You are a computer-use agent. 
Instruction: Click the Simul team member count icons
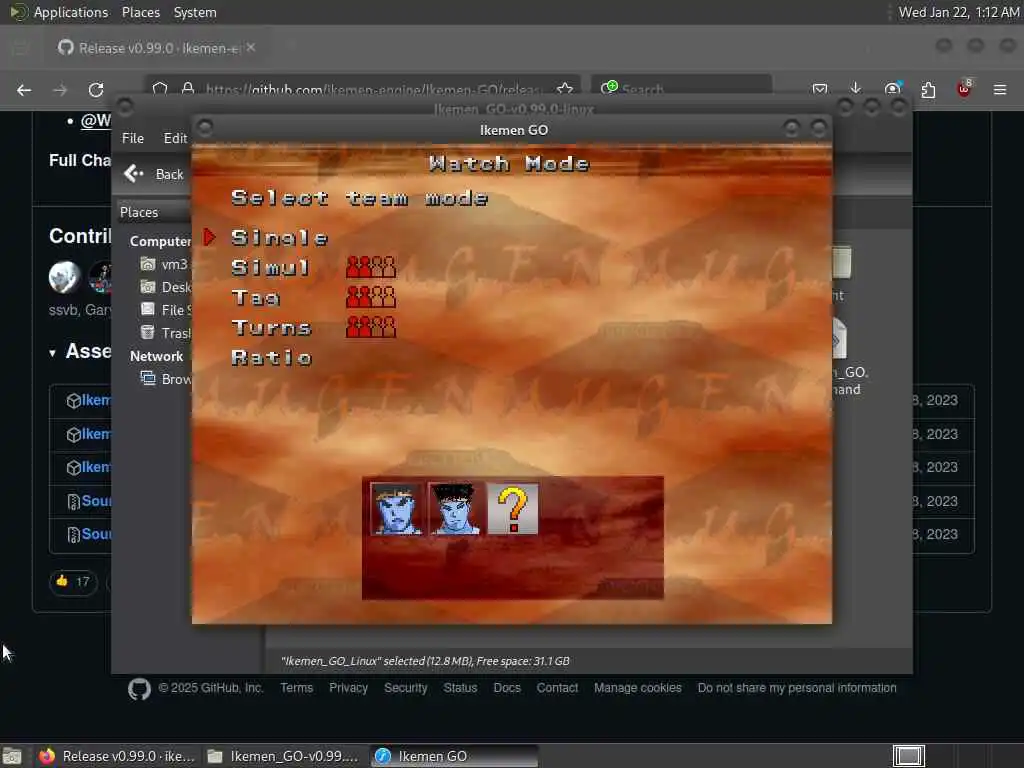[370, 267]
